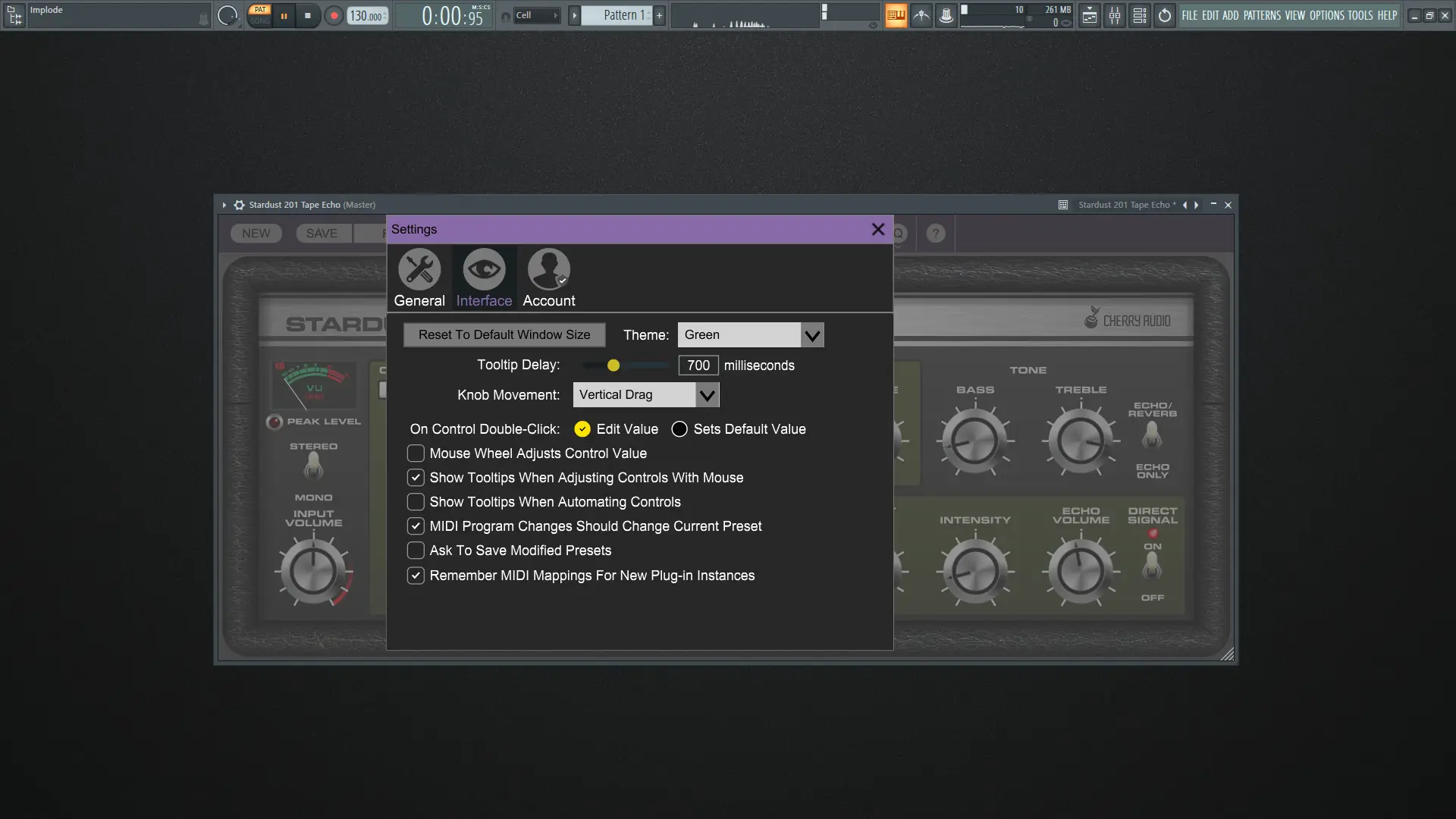
Task: Click the record button in transport
Action: point(333,15)
